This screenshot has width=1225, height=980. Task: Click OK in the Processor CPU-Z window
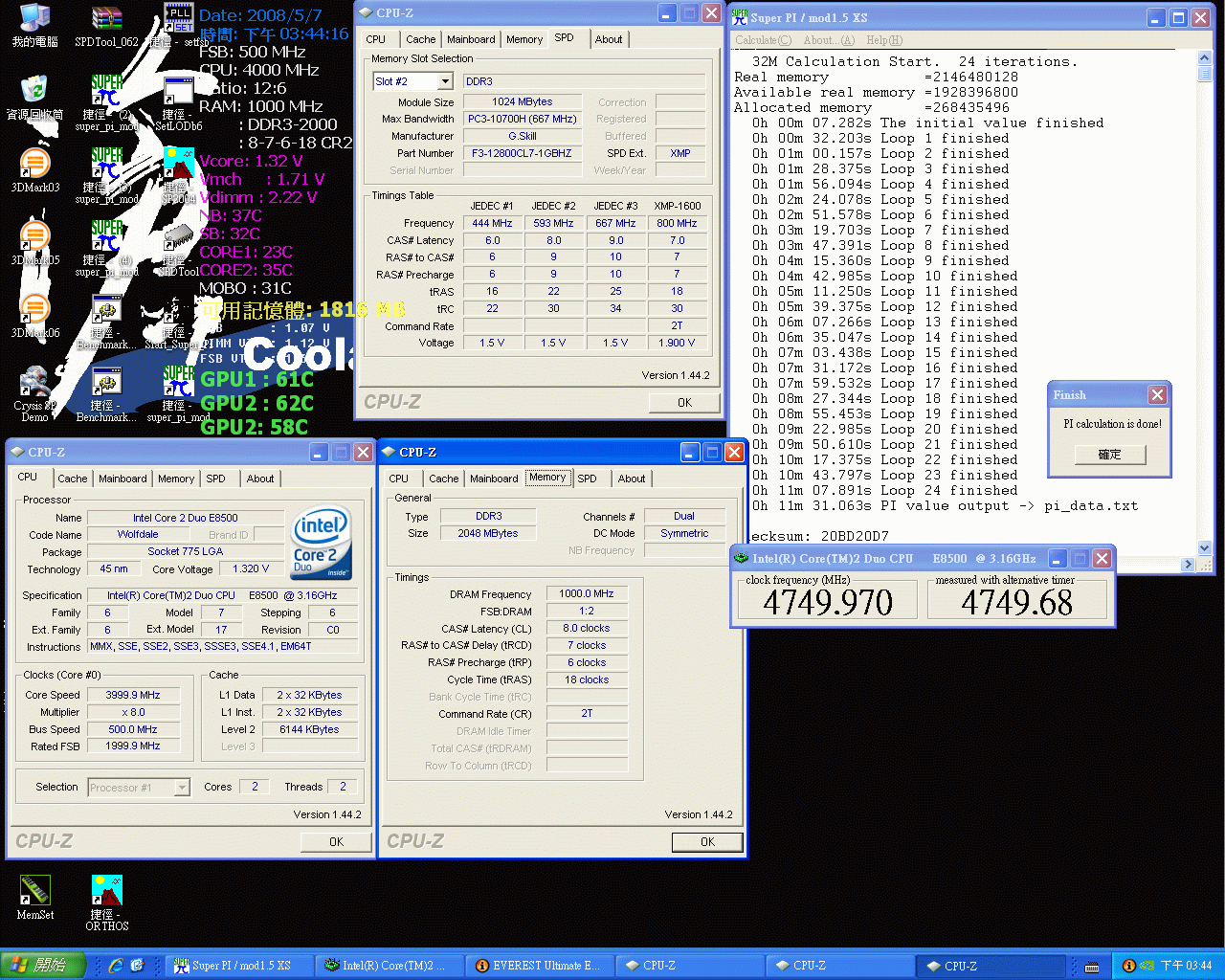(336, 842)
